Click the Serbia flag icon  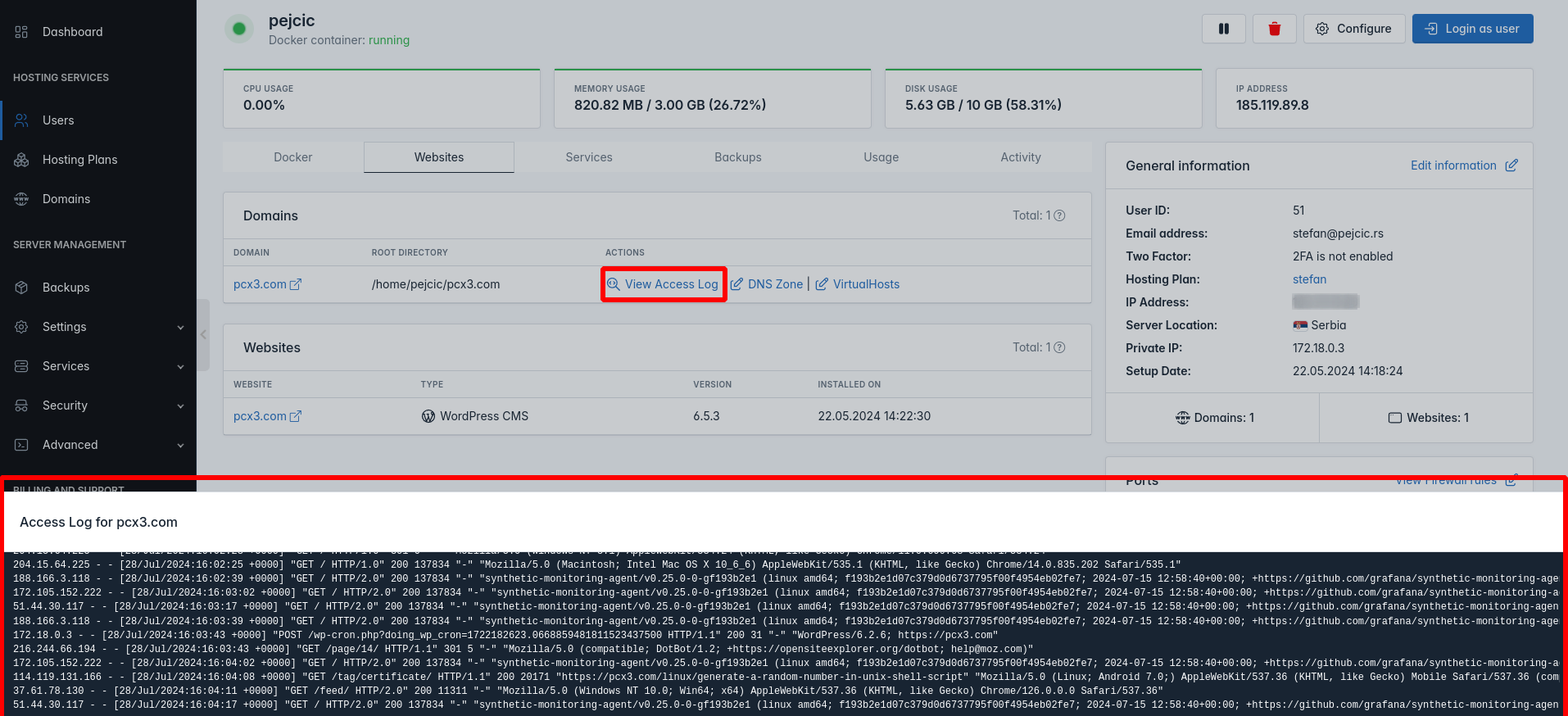[1300, 325]
